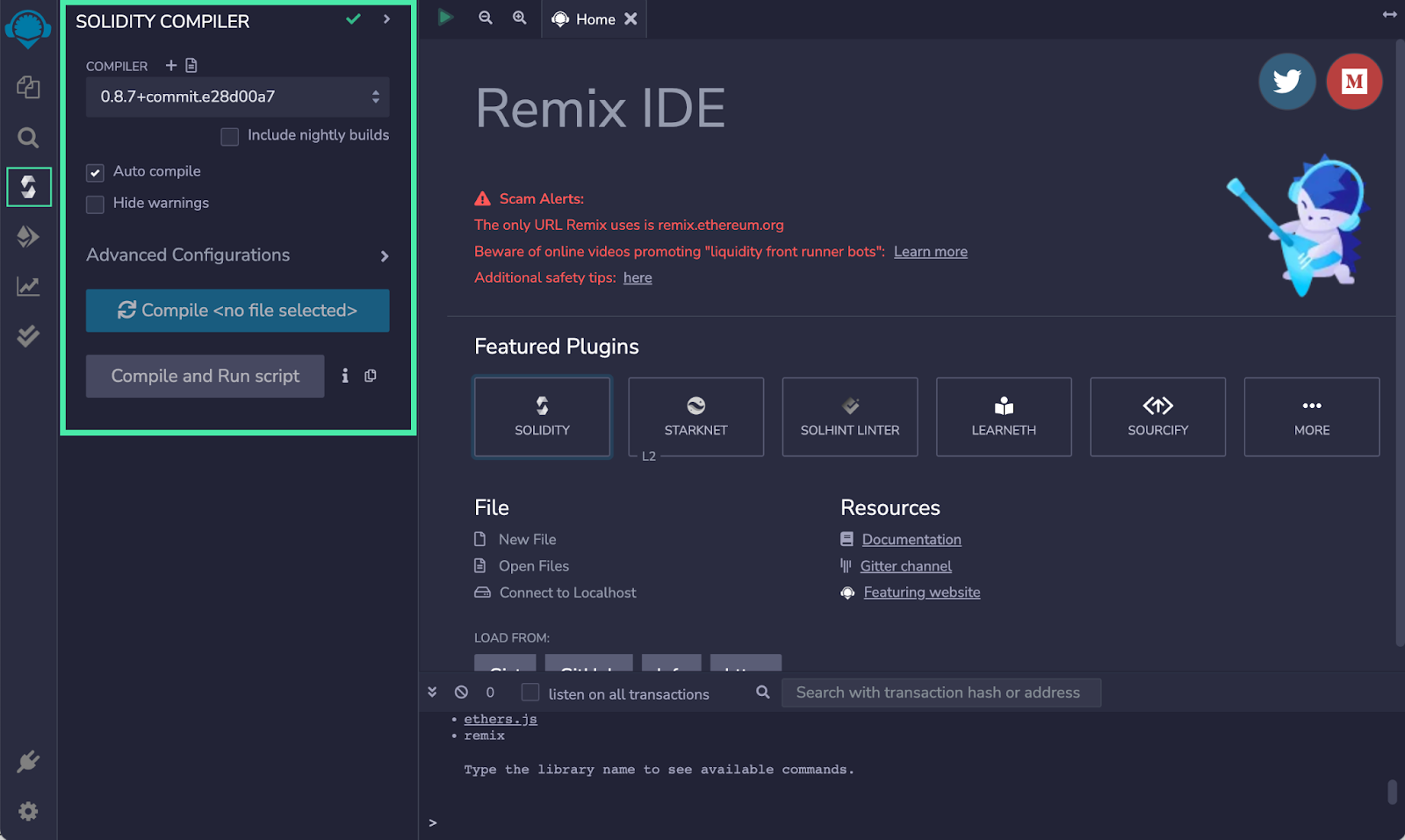Open the compiler version dropdown
The height and width of the screenshot is (840, 1405).
[236, 97]
